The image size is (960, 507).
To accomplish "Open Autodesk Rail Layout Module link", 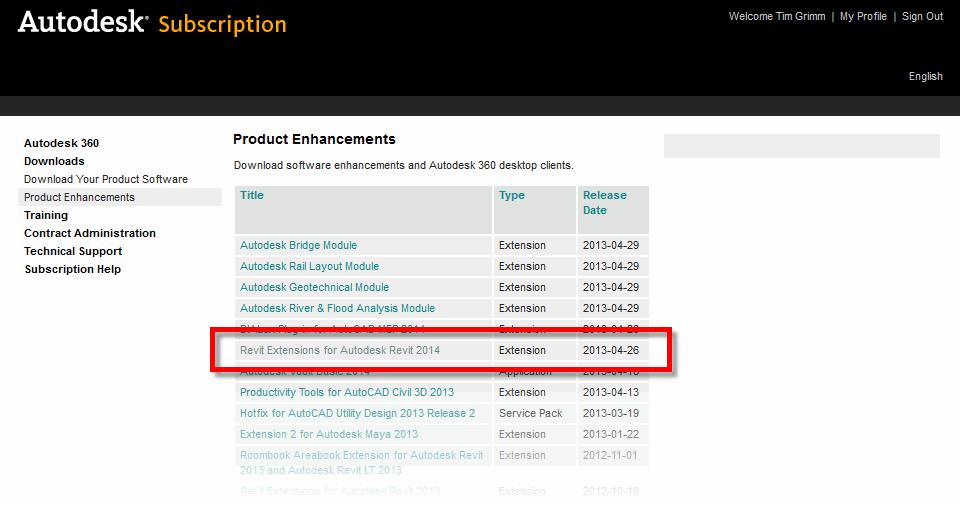I will tap(309, 266).
